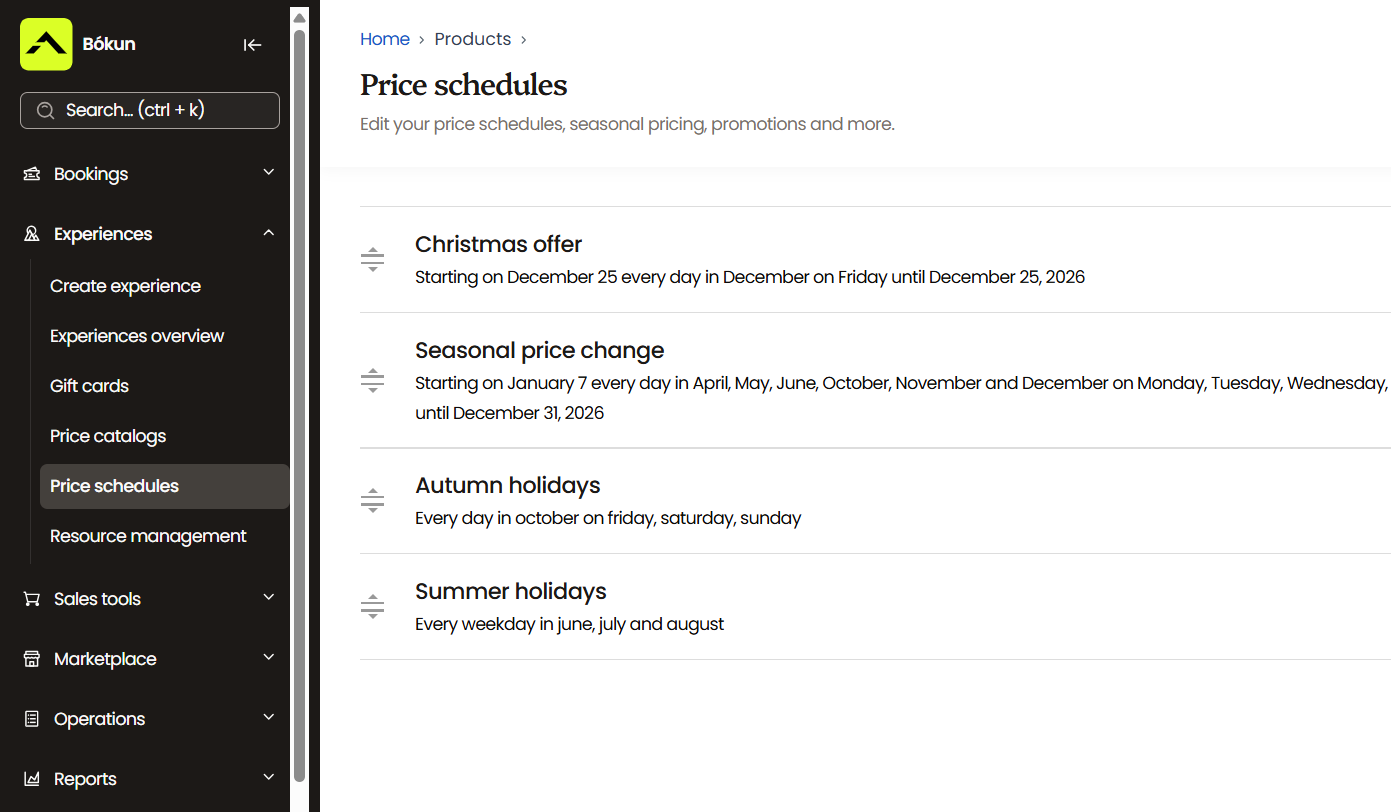Click the Search input field
Viewport: 1391px width, 812px height.
(x=150, y=110)
